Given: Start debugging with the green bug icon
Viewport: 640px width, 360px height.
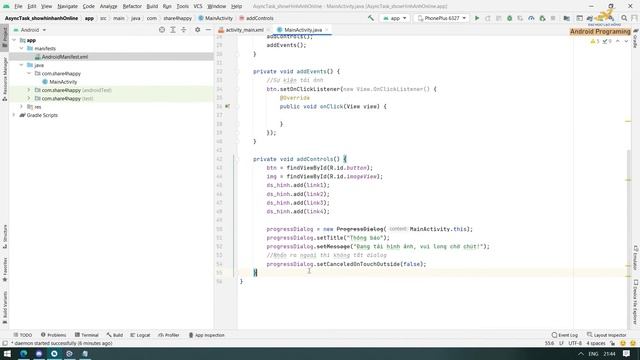Looking at the screenshot, I should click(509, 18).
